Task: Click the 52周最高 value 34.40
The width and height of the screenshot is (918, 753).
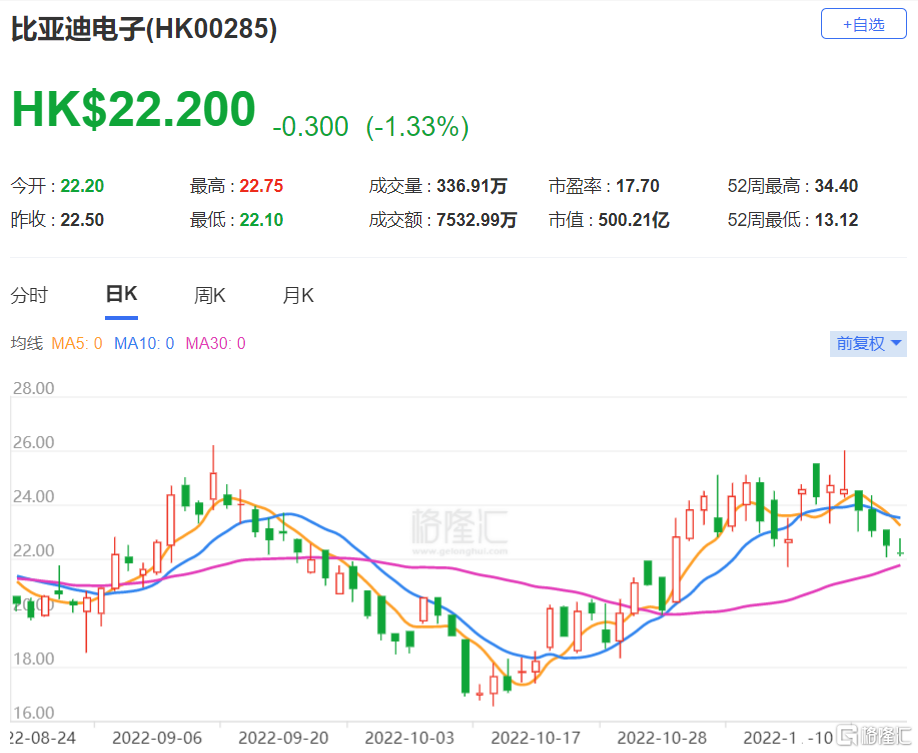Action: pyautogui.click(x=836, y=186)
